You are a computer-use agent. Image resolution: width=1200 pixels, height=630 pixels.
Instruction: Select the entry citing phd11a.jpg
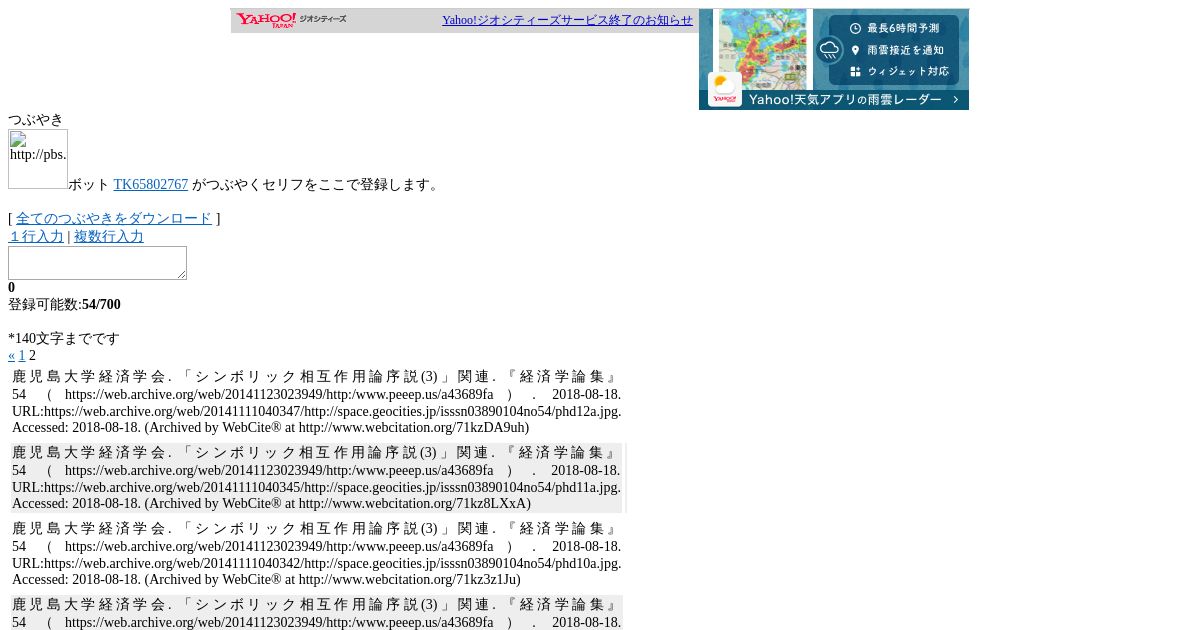click(x=316, y=478)
